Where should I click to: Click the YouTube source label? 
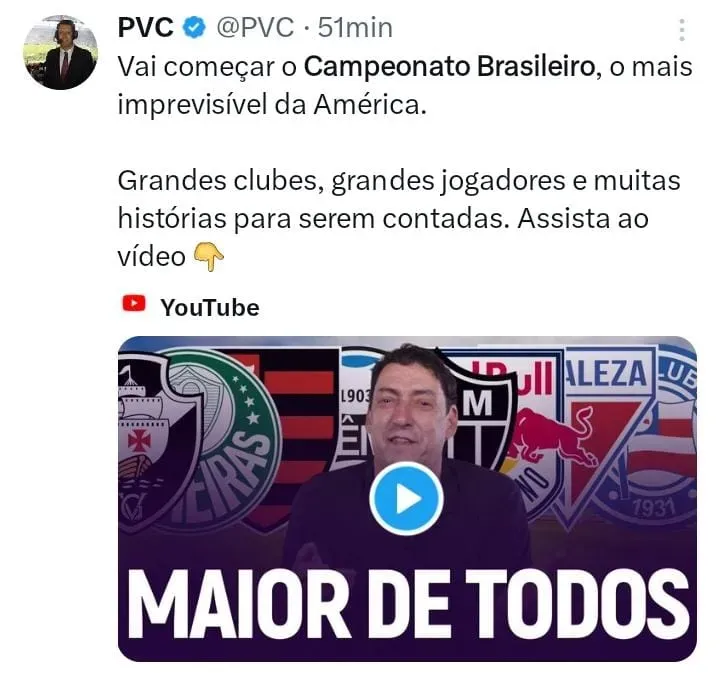pyautogui.click(x=210, y=308)
